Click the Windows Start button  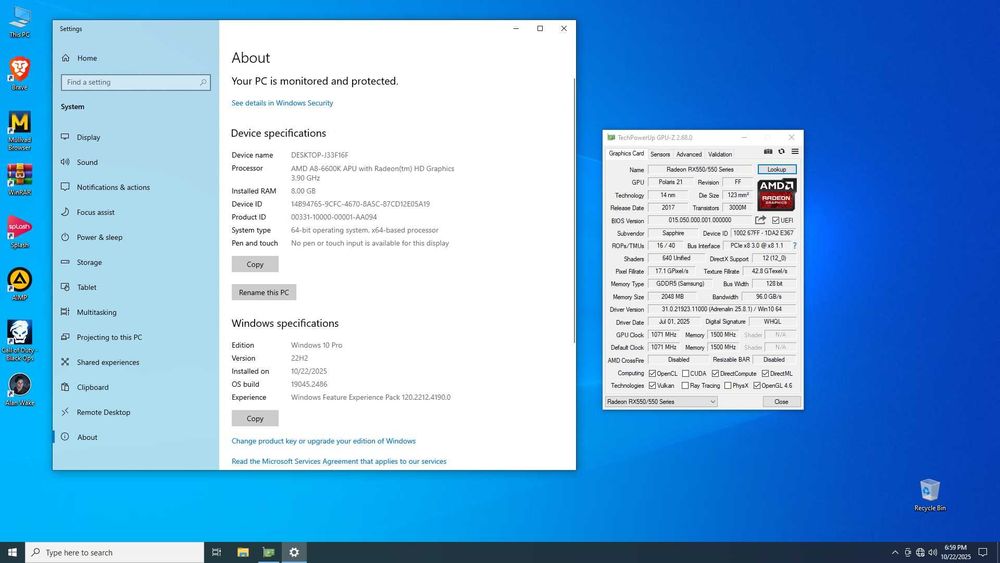click(x=12, y=552)
